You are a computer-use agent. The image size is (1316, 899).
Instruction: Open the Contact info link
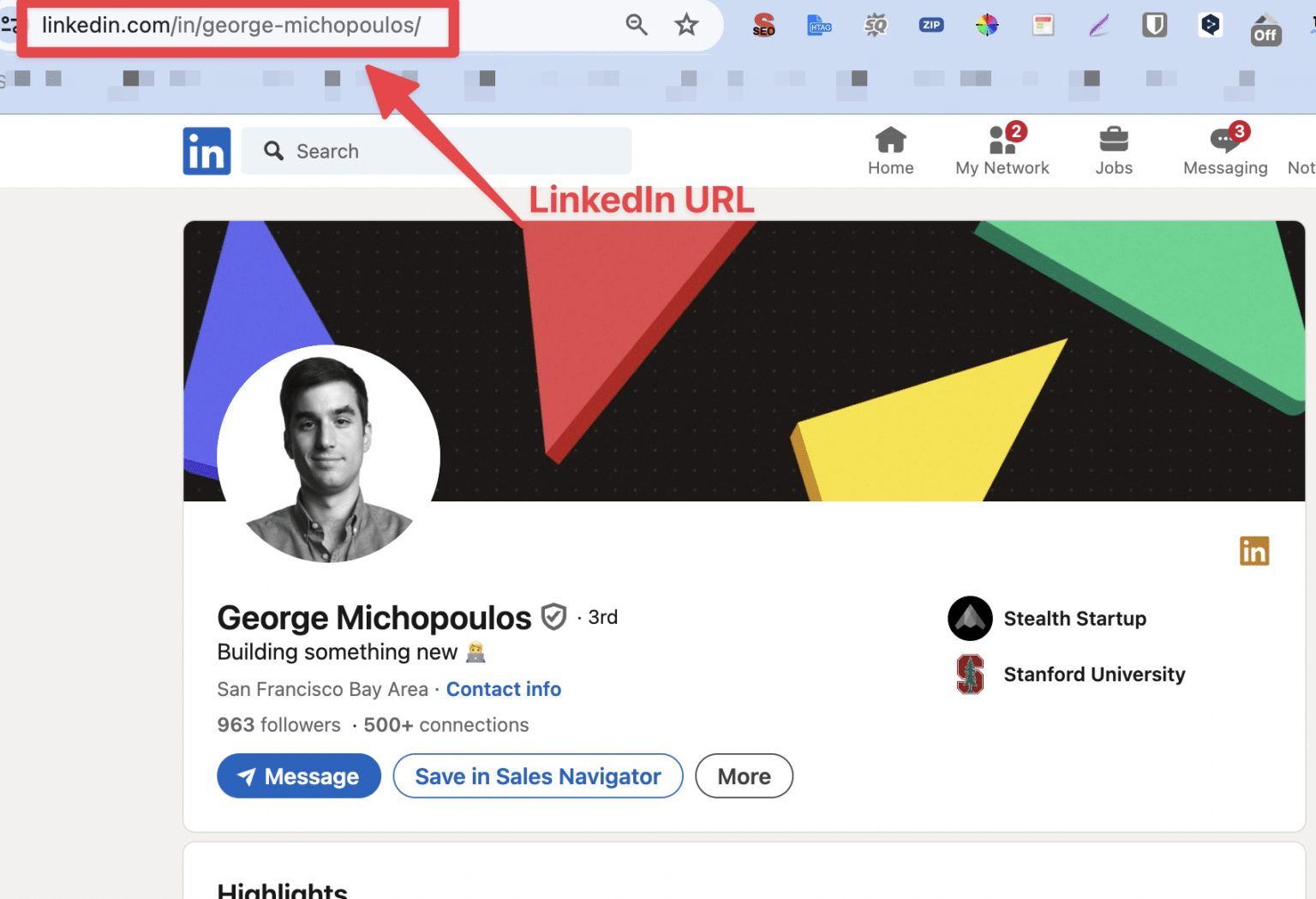pyautogui.click(x=504, y=689)
